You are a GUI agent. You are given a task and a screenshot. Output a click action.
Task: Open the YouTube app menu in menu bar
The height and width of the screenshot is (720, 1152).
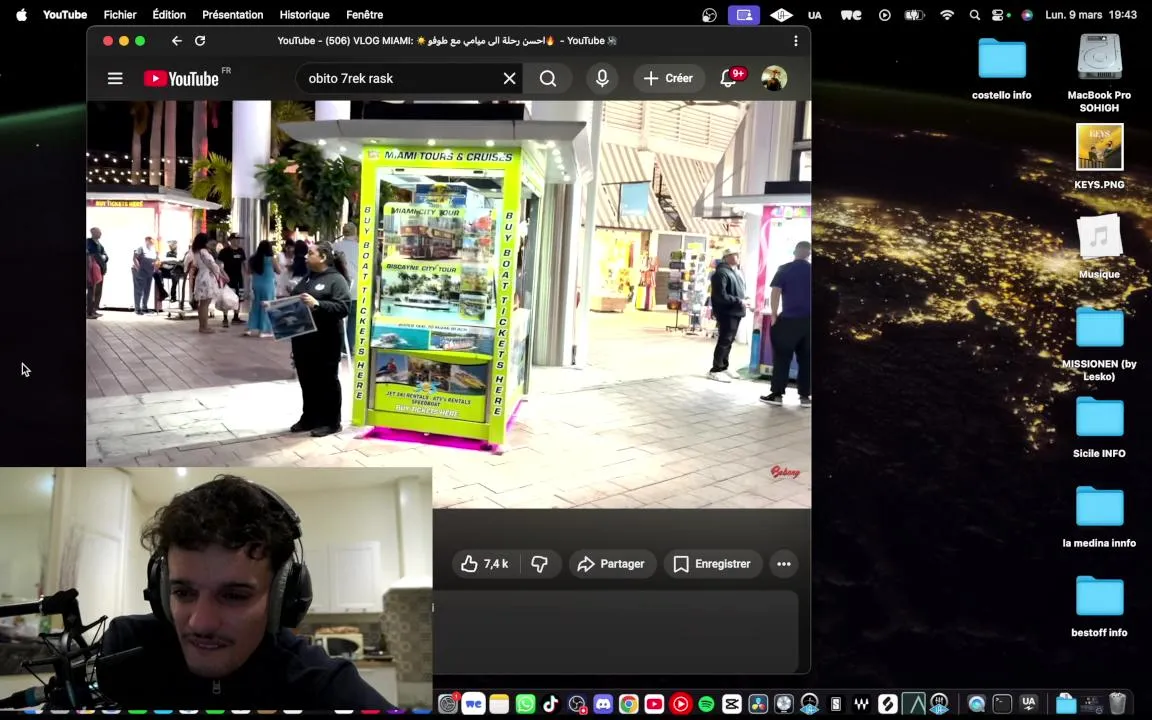(x=65, y=15)
